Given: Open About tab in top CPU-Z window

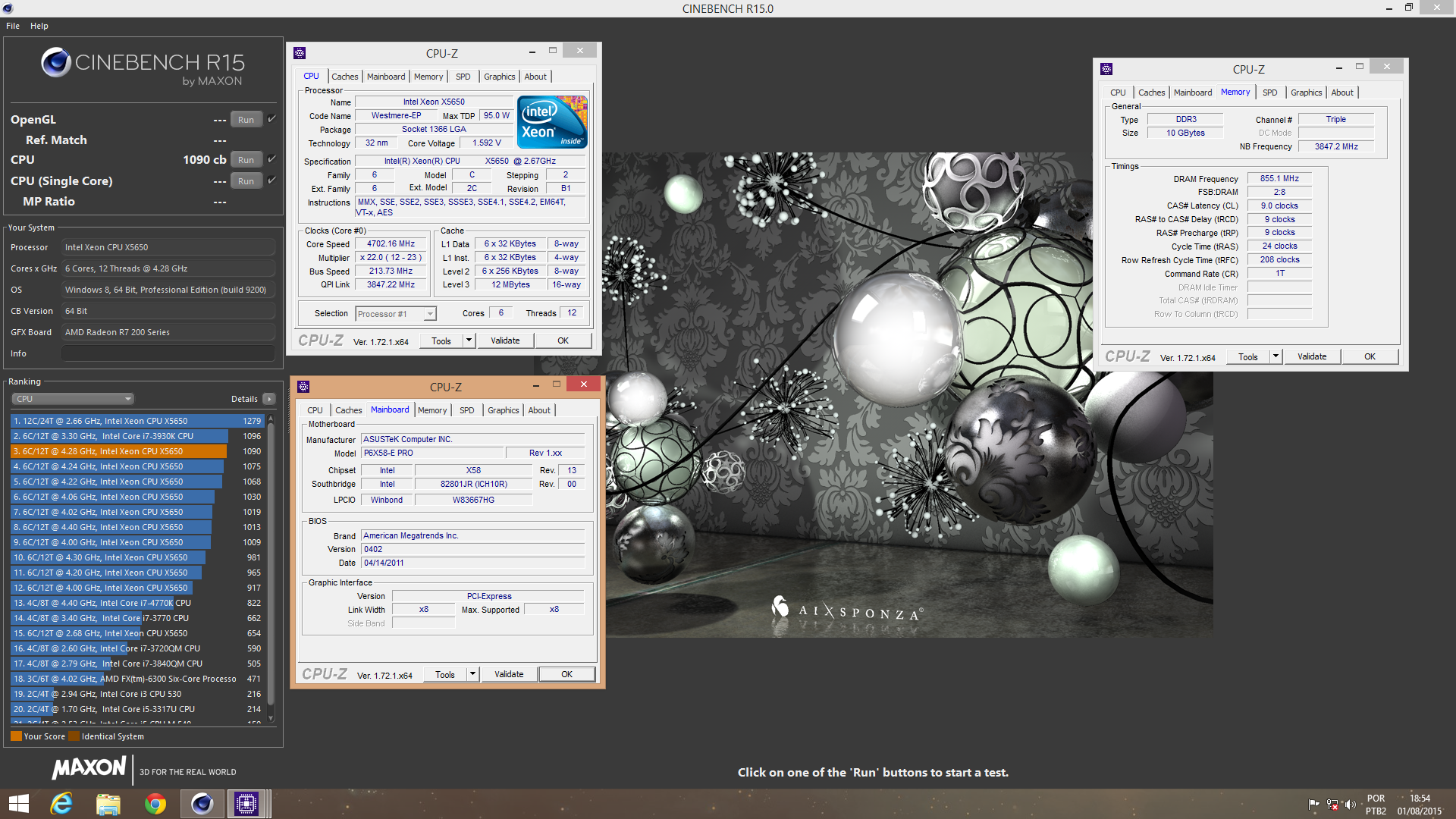Looking at the screenshot, I should (535, 77).
